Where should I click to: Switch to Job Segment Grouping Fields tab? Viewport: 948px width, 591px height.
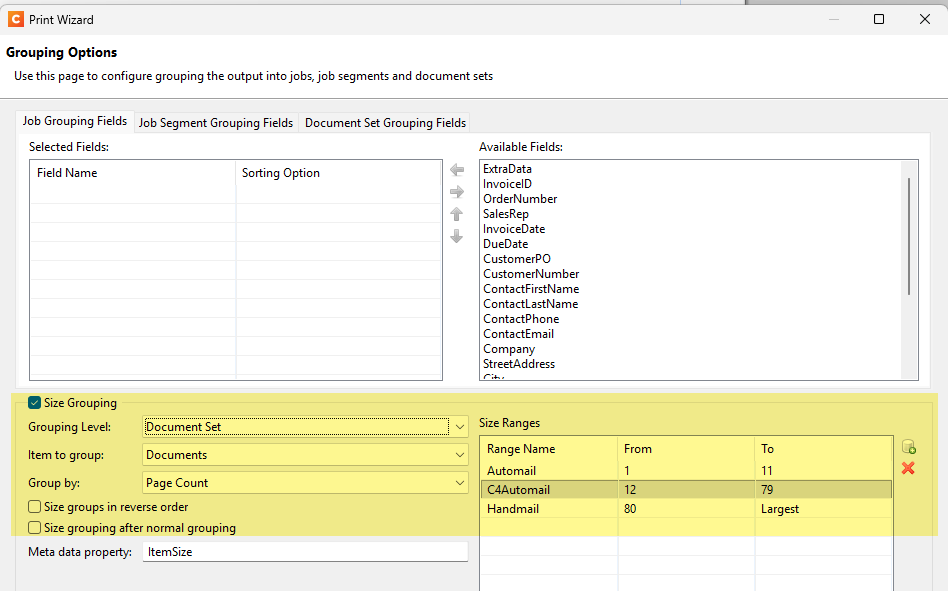(x=216, y=123)
